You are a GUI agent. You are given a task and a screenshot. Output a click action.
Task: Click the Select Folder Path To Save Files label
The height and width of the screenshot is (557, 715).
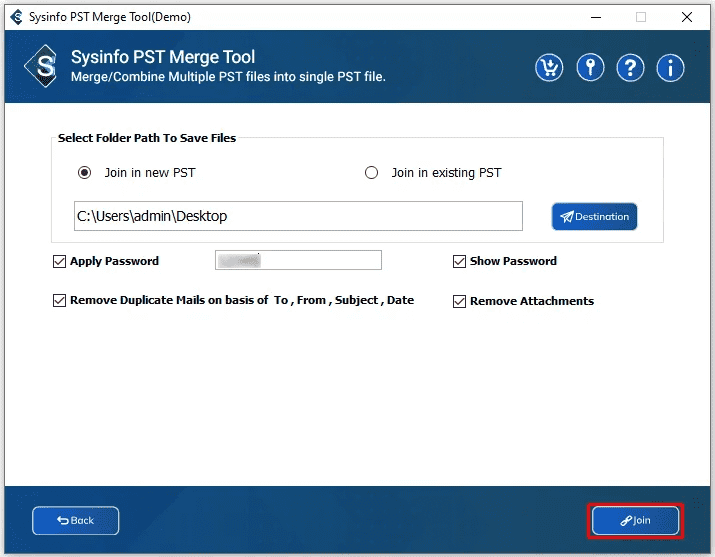click(147, 138)
